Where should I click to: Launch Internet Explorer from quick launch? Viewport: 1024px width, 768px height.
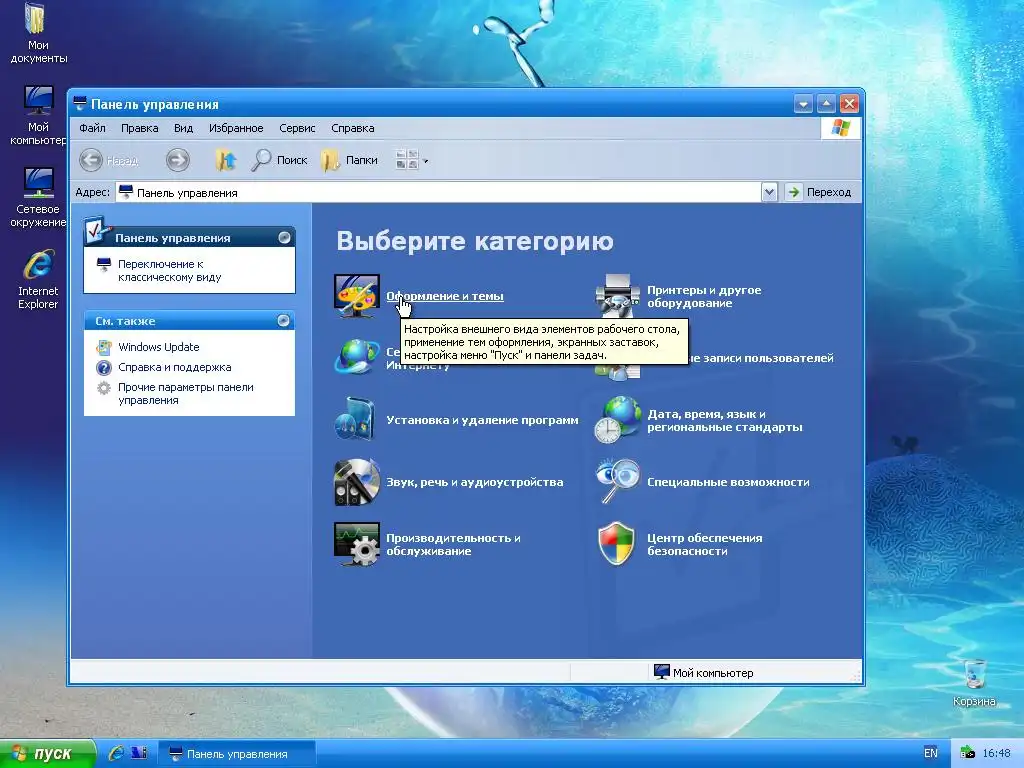pos(116,753)
